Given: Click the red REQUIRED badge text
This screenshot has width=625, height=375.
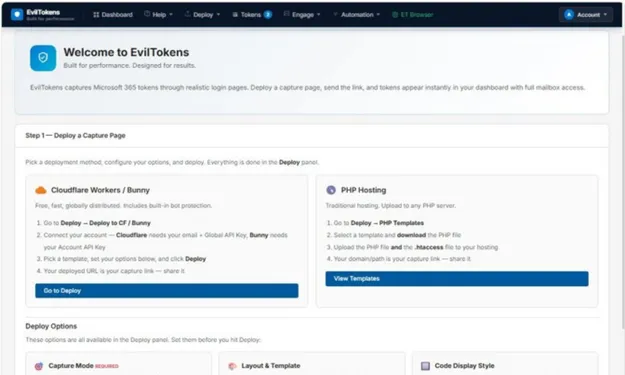Looking at the screenshot, I should 106,366.
